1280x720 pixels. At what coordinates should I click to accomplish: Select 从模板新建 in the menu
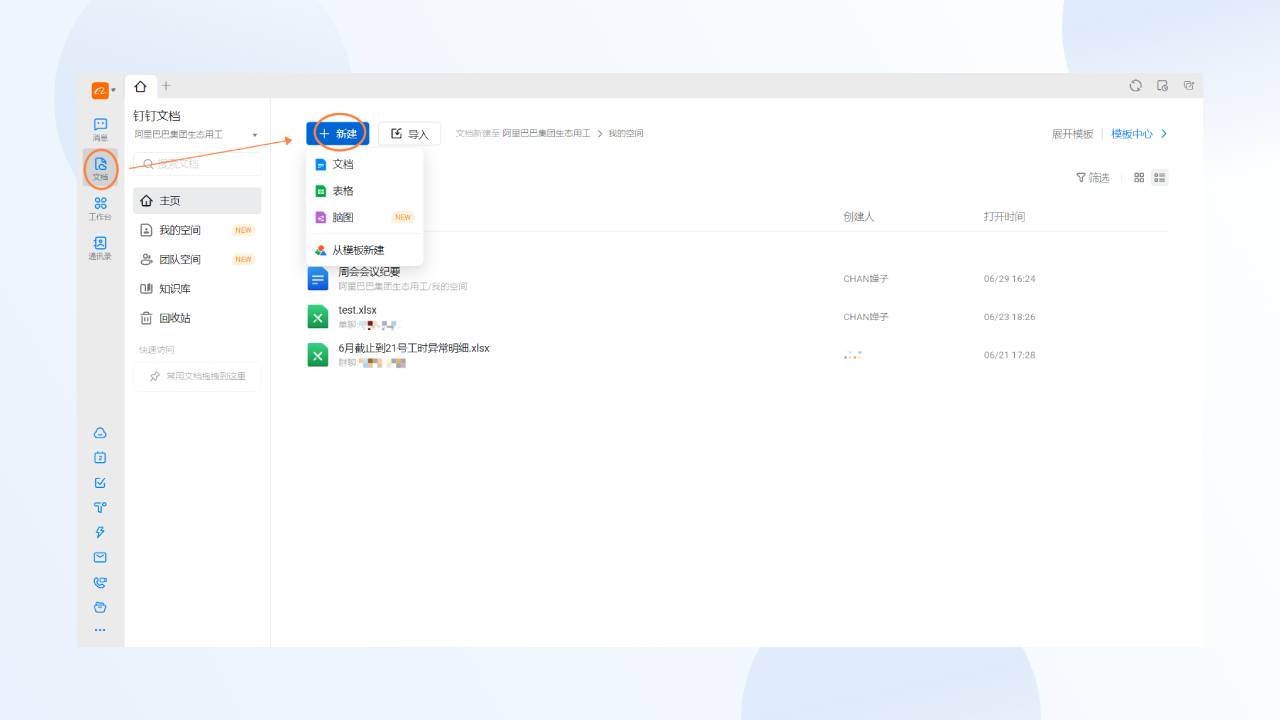[360, 249]
